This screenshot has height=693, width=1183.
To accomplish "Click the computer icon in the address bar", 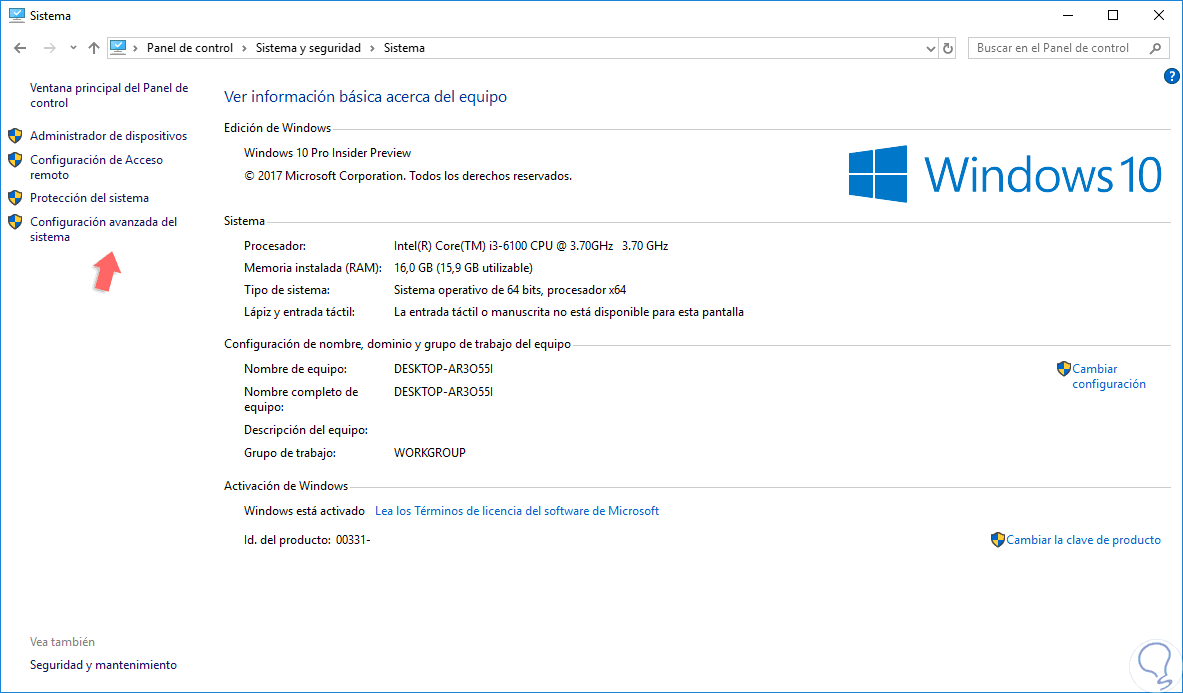I will point(118,48).
